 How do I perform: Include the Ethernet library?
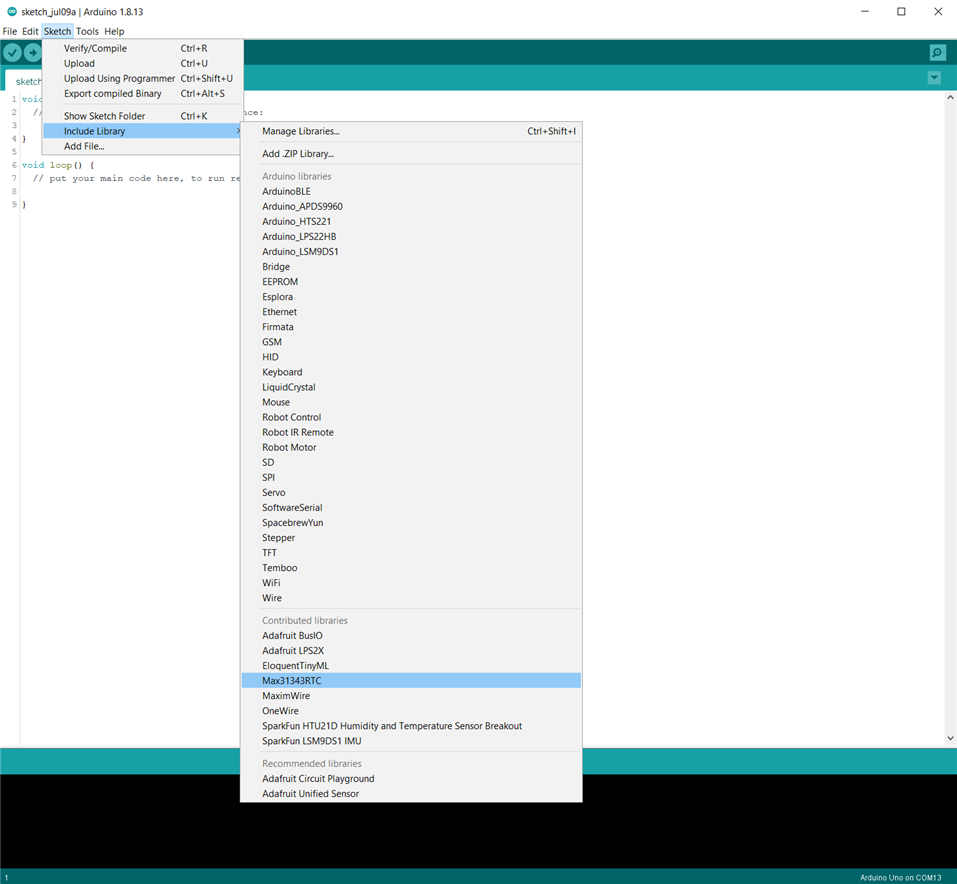click(x=411, y=312)
